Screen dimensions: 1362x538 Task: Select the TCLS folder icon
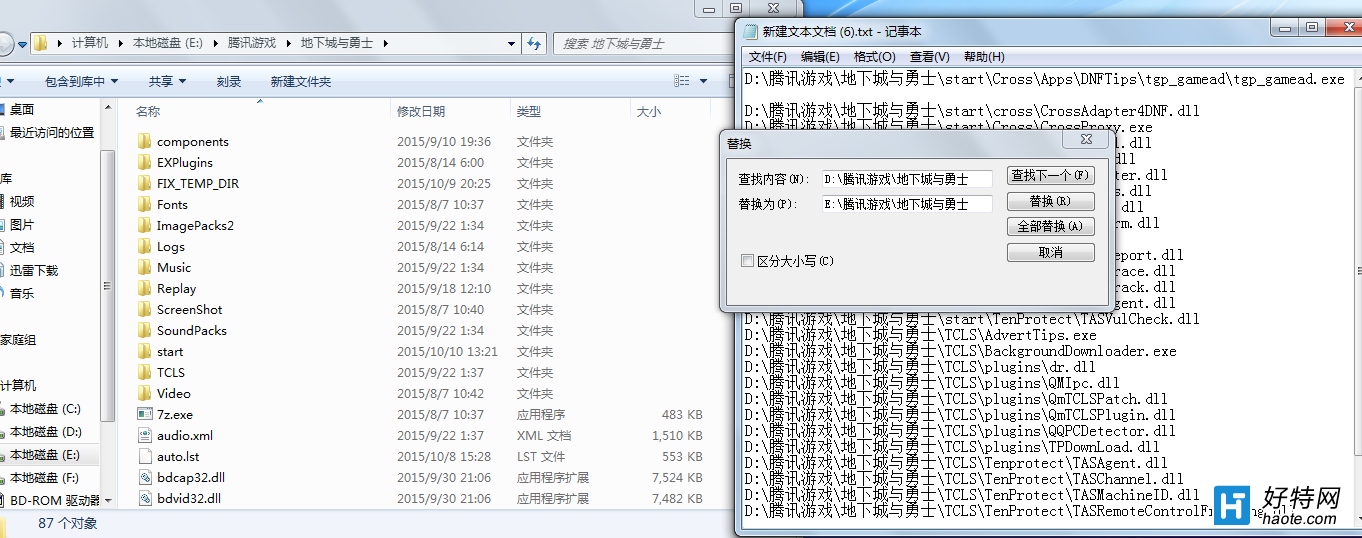click(144, 373)
